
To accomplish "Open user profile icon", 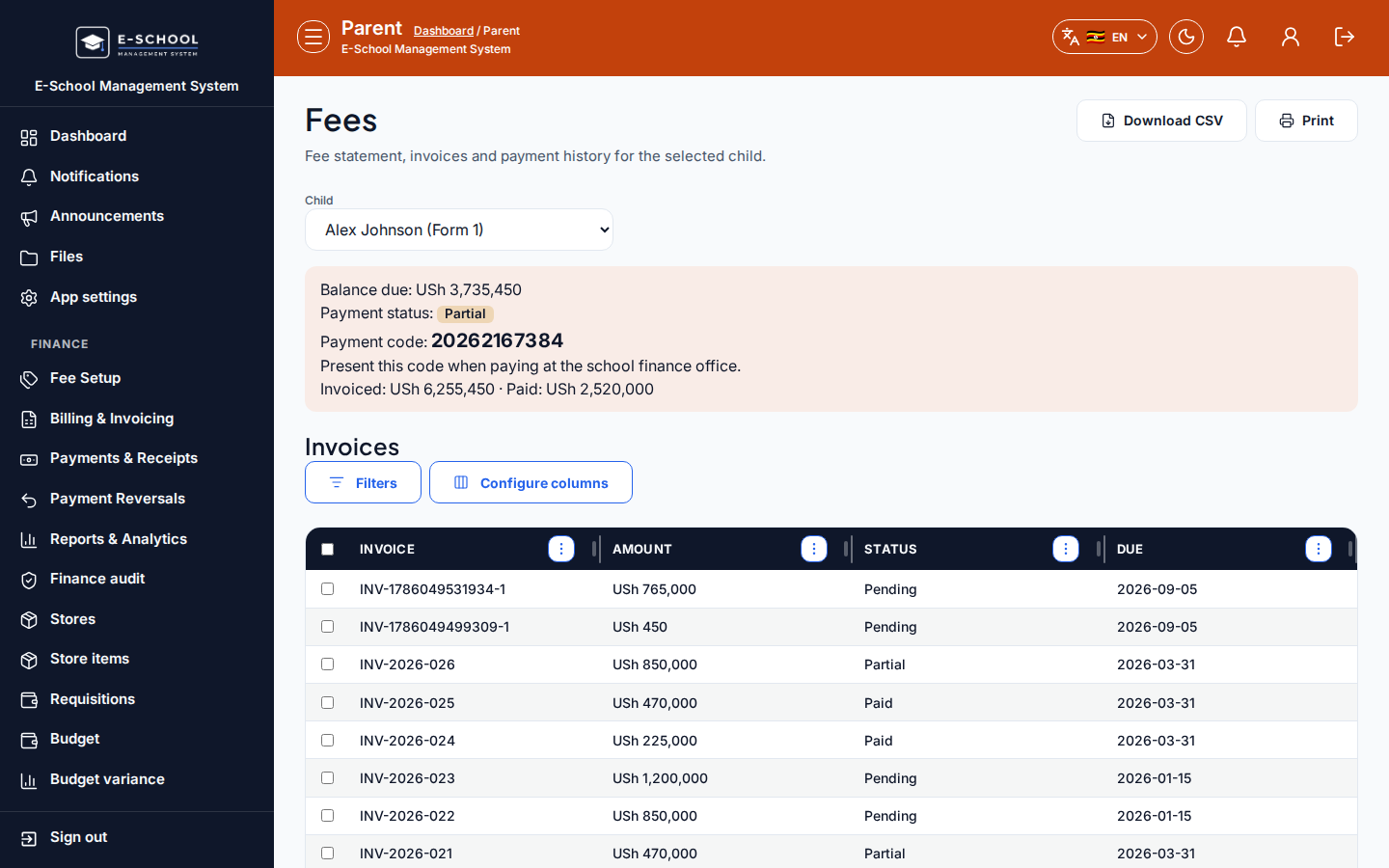I will (x=1291, y=37).
